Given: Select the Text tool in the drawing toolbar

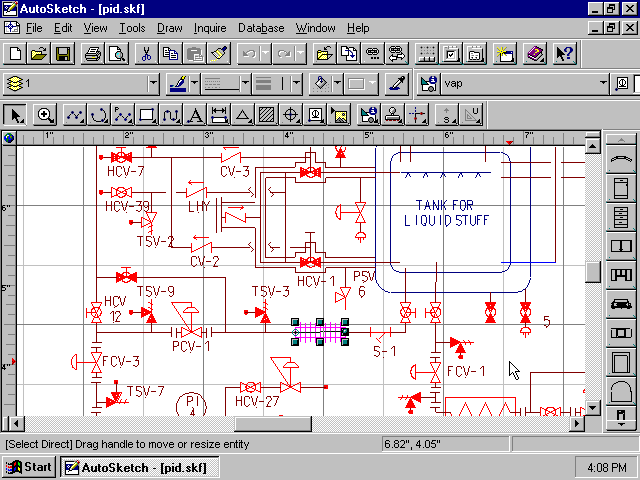Looking at the screenshot, I should click(195, 114).
